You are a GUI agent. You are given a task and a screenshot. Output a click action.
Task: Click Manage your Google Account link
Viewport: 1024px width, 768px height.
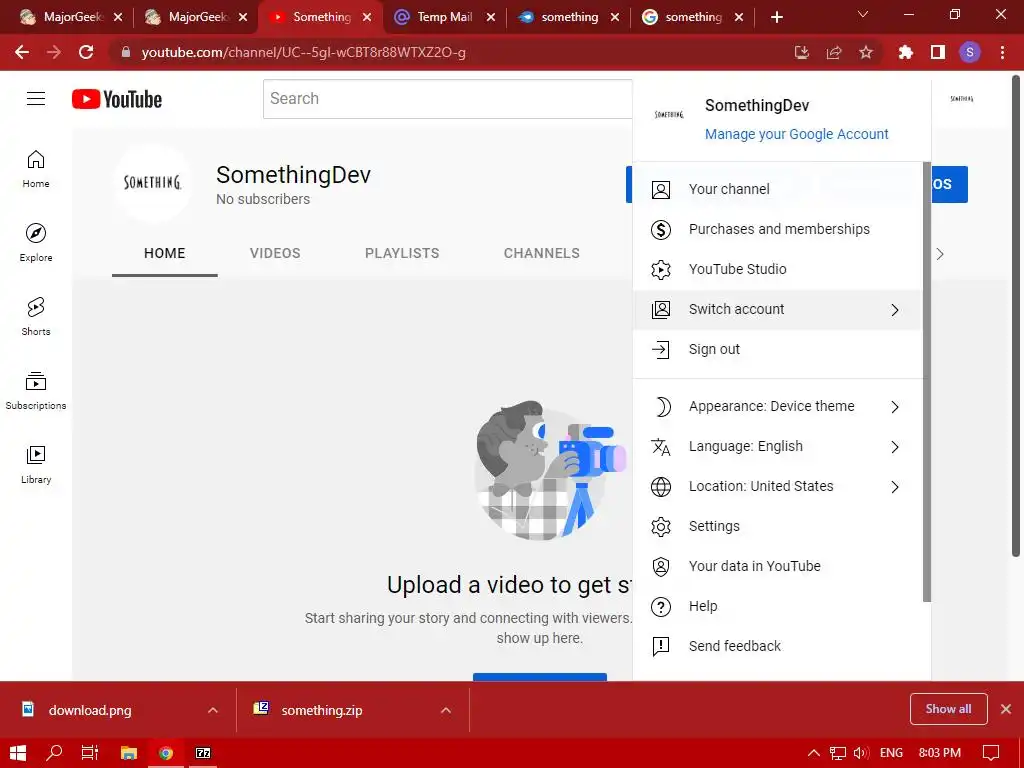click(797, 134)
